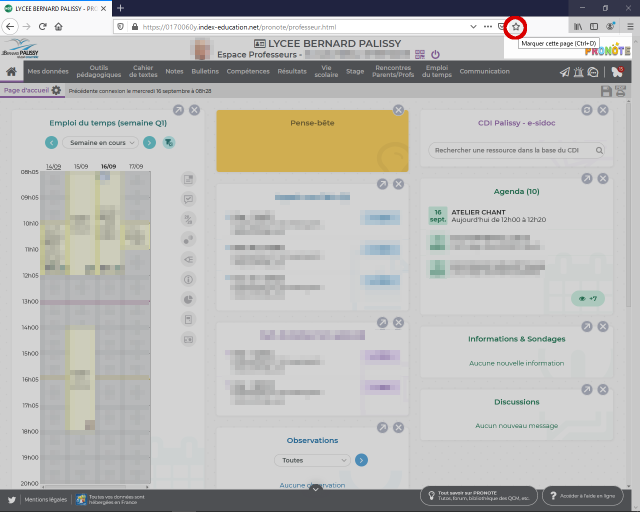Refresh the CDI Palissy e-sidoc widget
Viewport: 640px width, 512px height.
[587, 110]
